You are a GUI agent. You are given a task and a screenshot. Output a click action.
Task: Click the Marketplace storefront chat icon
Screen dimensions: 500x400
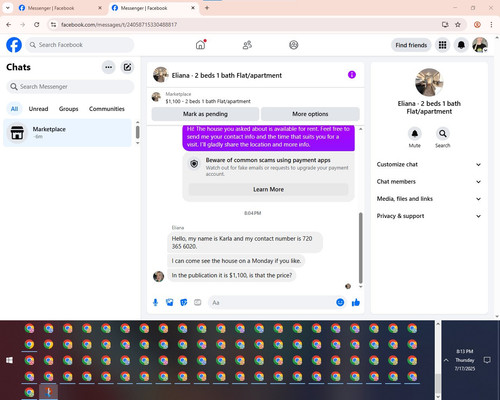point(17,132)
